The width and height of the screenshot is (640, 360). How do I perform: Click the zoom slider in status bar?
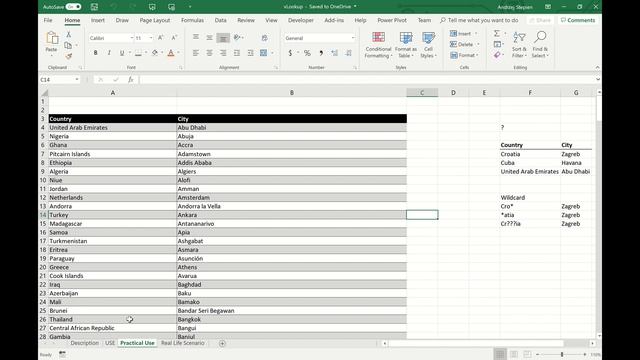562,354
